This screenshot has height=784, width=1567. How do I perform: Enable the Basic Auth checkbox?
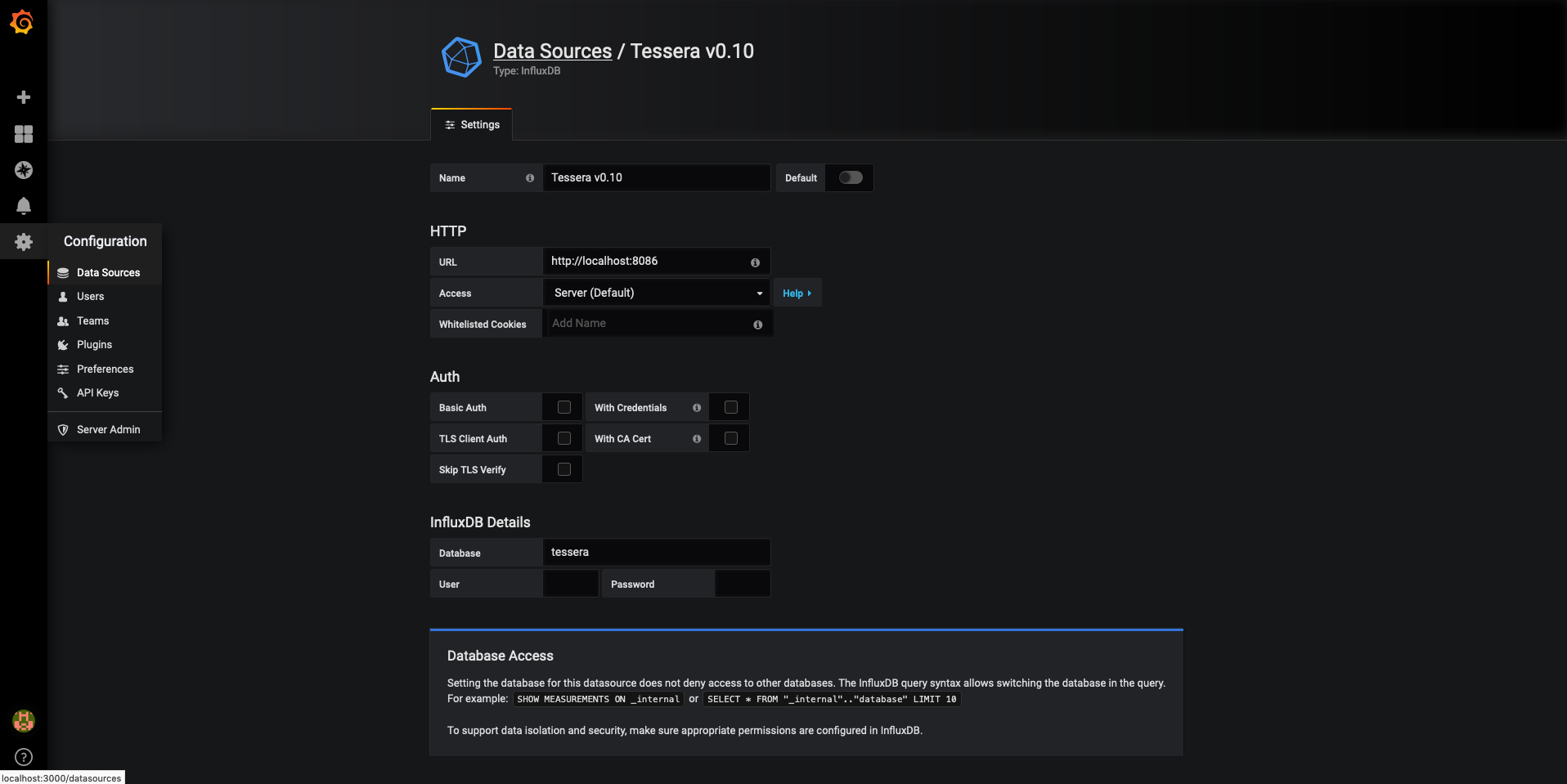(564, 407)
